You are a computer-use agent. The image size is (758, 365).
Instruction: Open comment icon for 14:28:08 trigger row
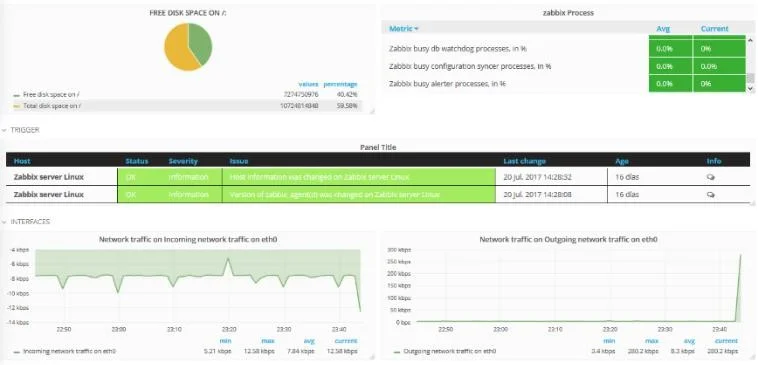click(x=711, y=195)
